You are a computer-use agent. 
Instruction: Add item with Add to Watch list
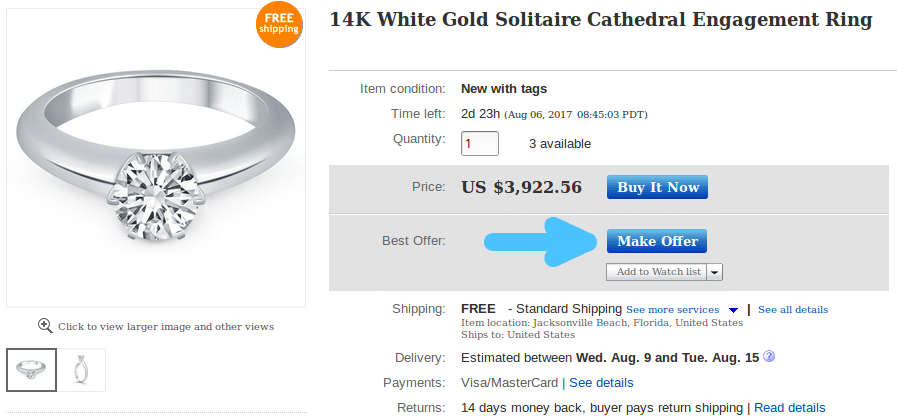click(x=657, y=272)
